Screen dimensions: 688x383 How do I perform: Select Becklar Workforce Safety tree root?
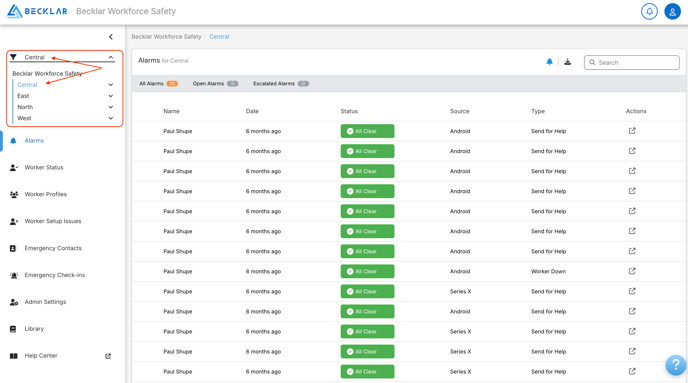coord(47,73)
